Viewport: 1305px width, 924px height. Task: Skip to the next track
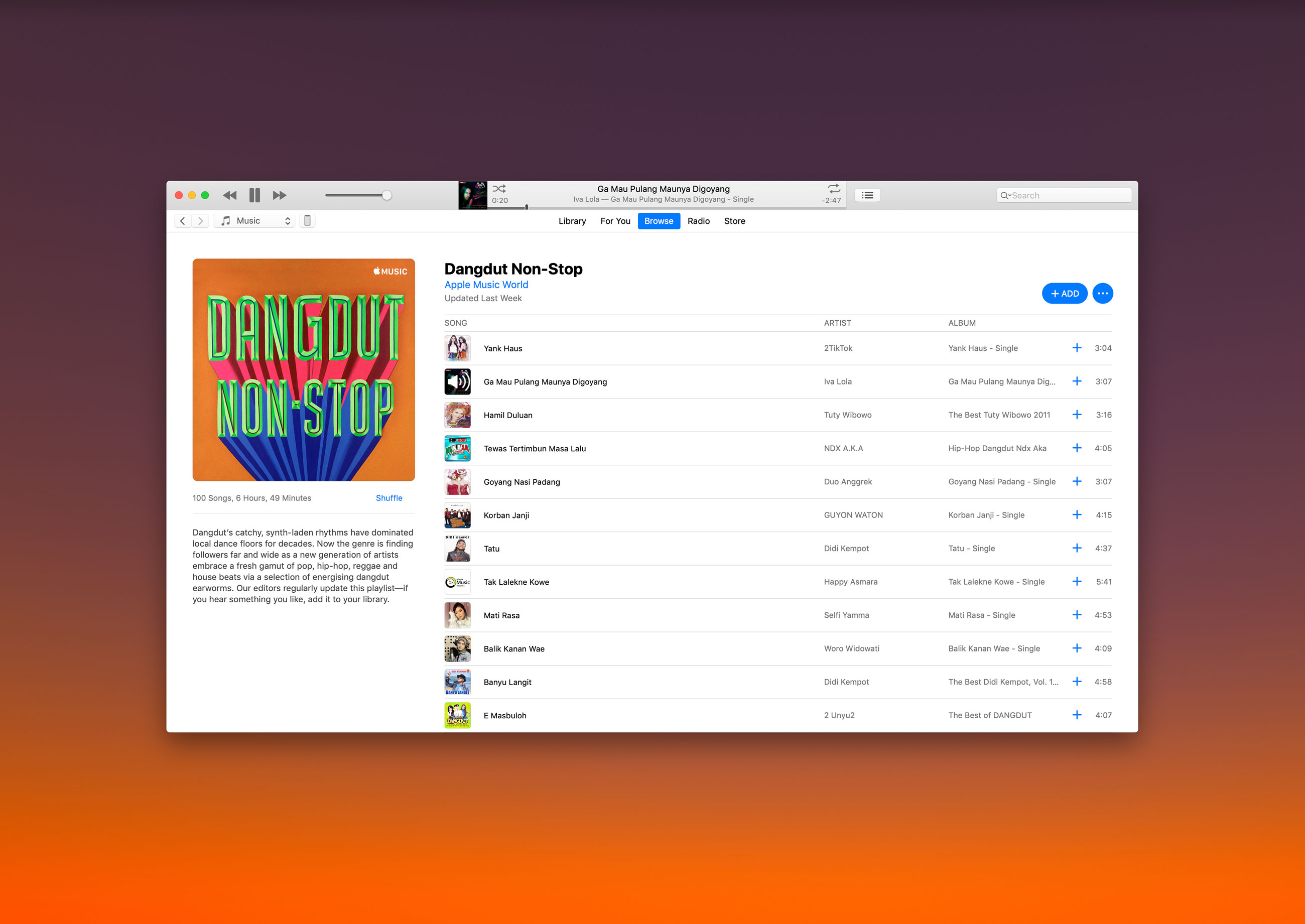tap(279, 195)
